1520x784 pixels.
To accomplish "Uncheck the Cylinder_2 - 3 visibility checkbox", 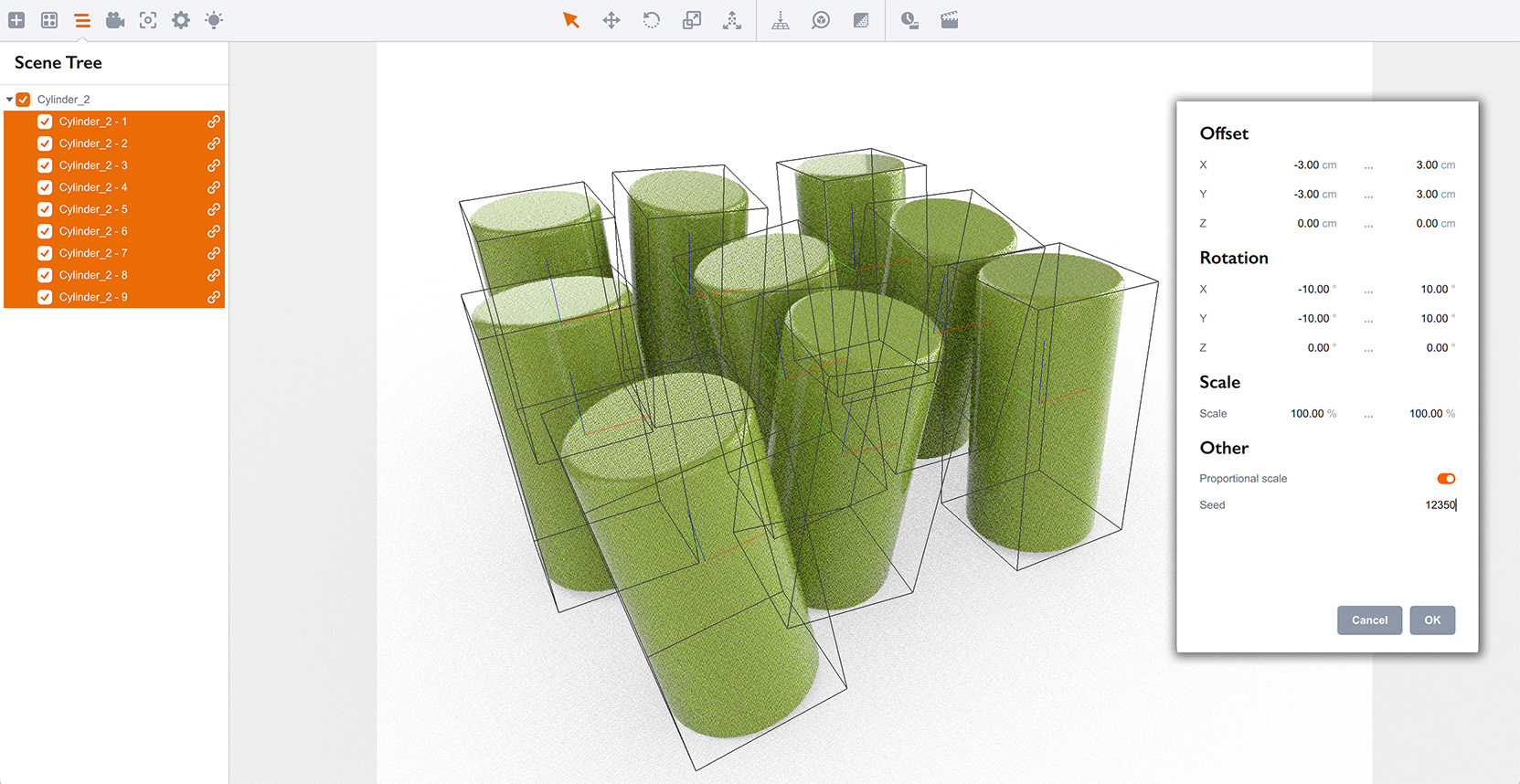I will [45, 165].
